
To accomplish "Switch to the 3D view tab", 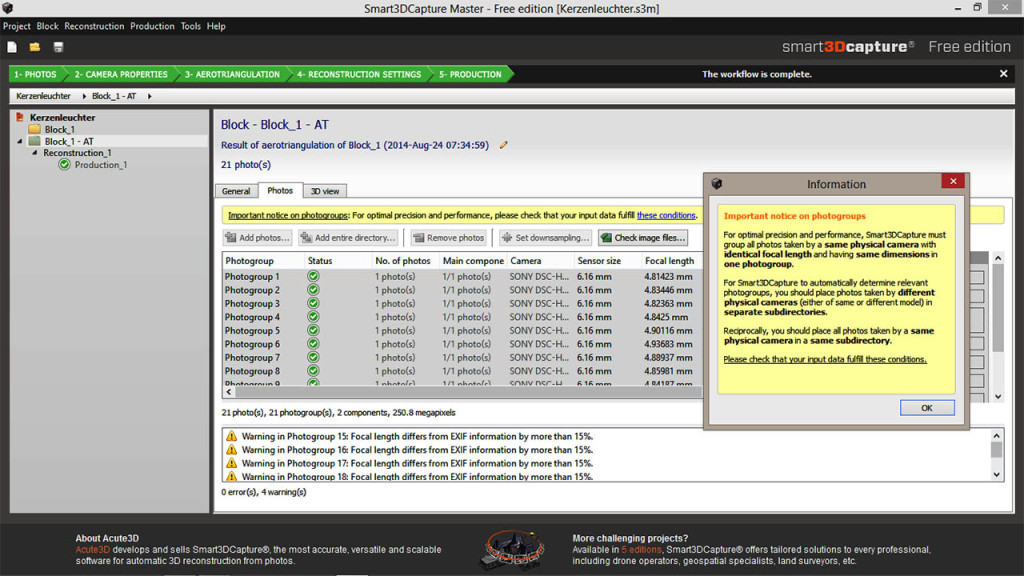I will coord(325,191).
